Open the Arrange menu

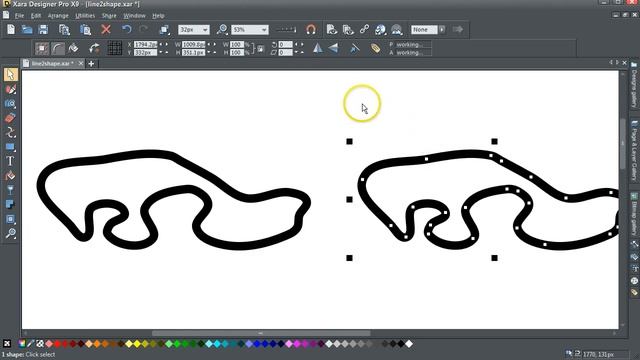(58, 16)
